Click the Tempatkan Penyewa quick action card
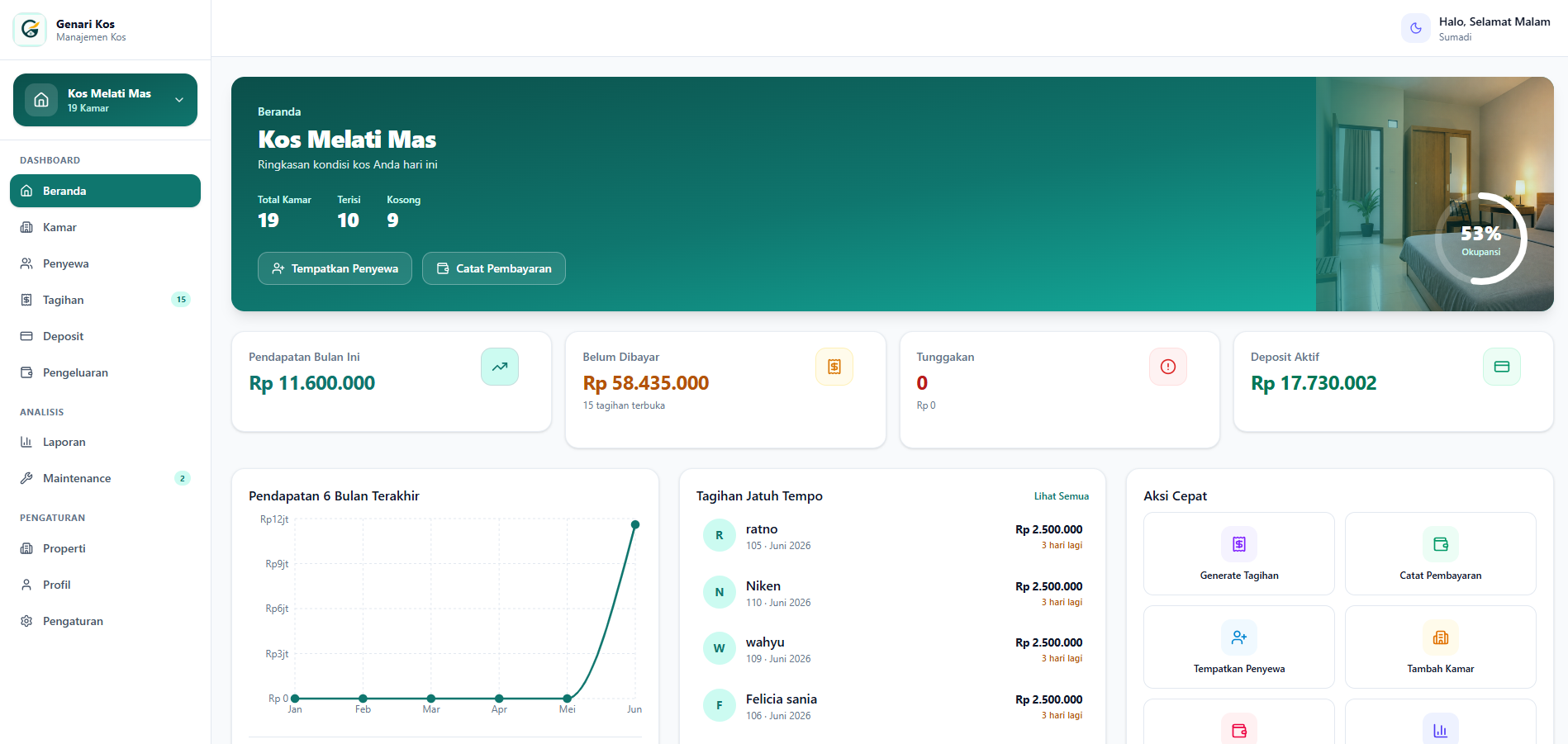Viewport: 1568px width, 744px height. pos(1239,647)
